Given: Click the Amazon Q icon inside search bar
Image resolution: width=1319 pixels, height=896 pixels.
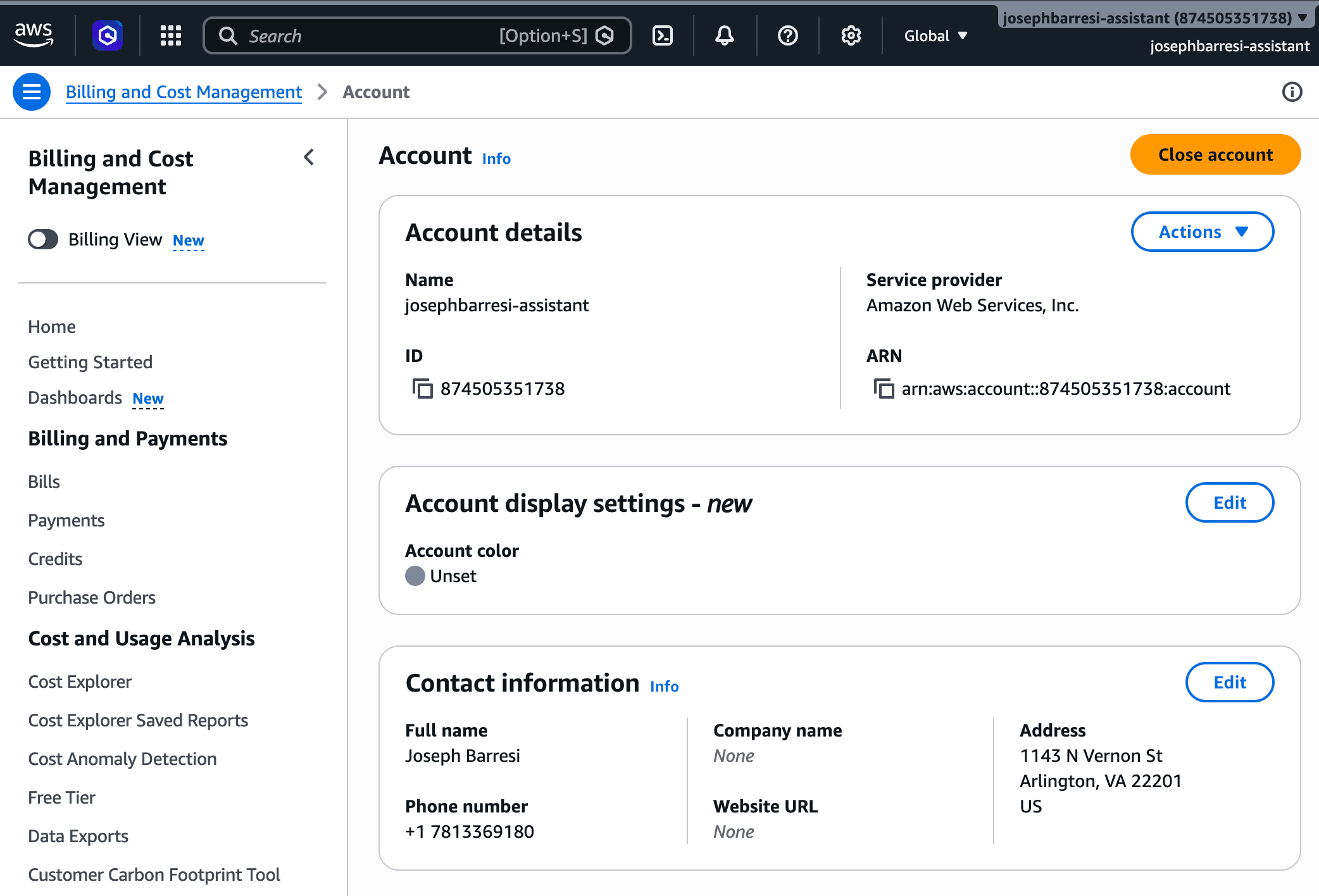Looking at the screenshot, I should point(605,35).
